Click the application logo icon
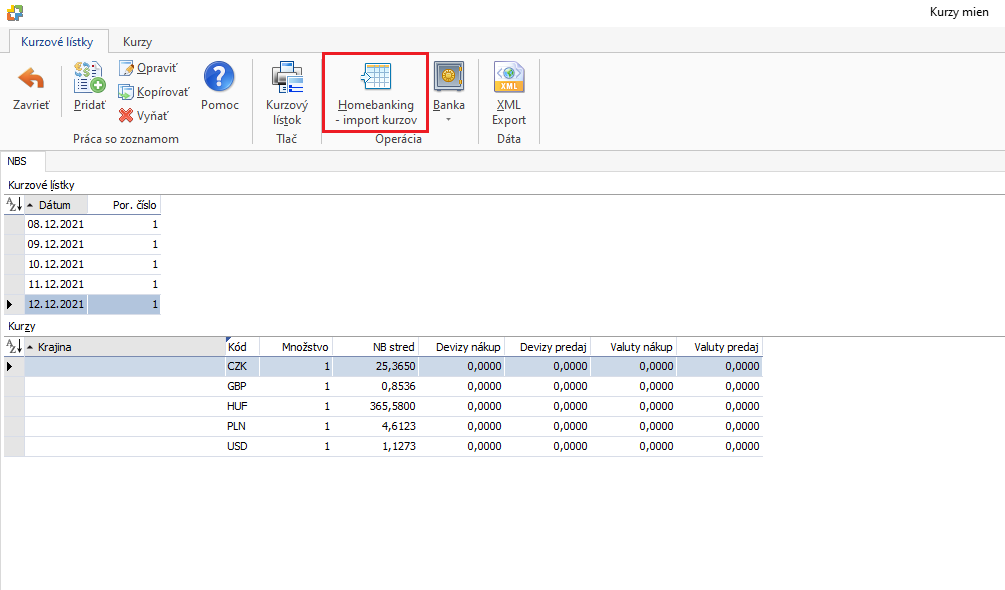 15,12
